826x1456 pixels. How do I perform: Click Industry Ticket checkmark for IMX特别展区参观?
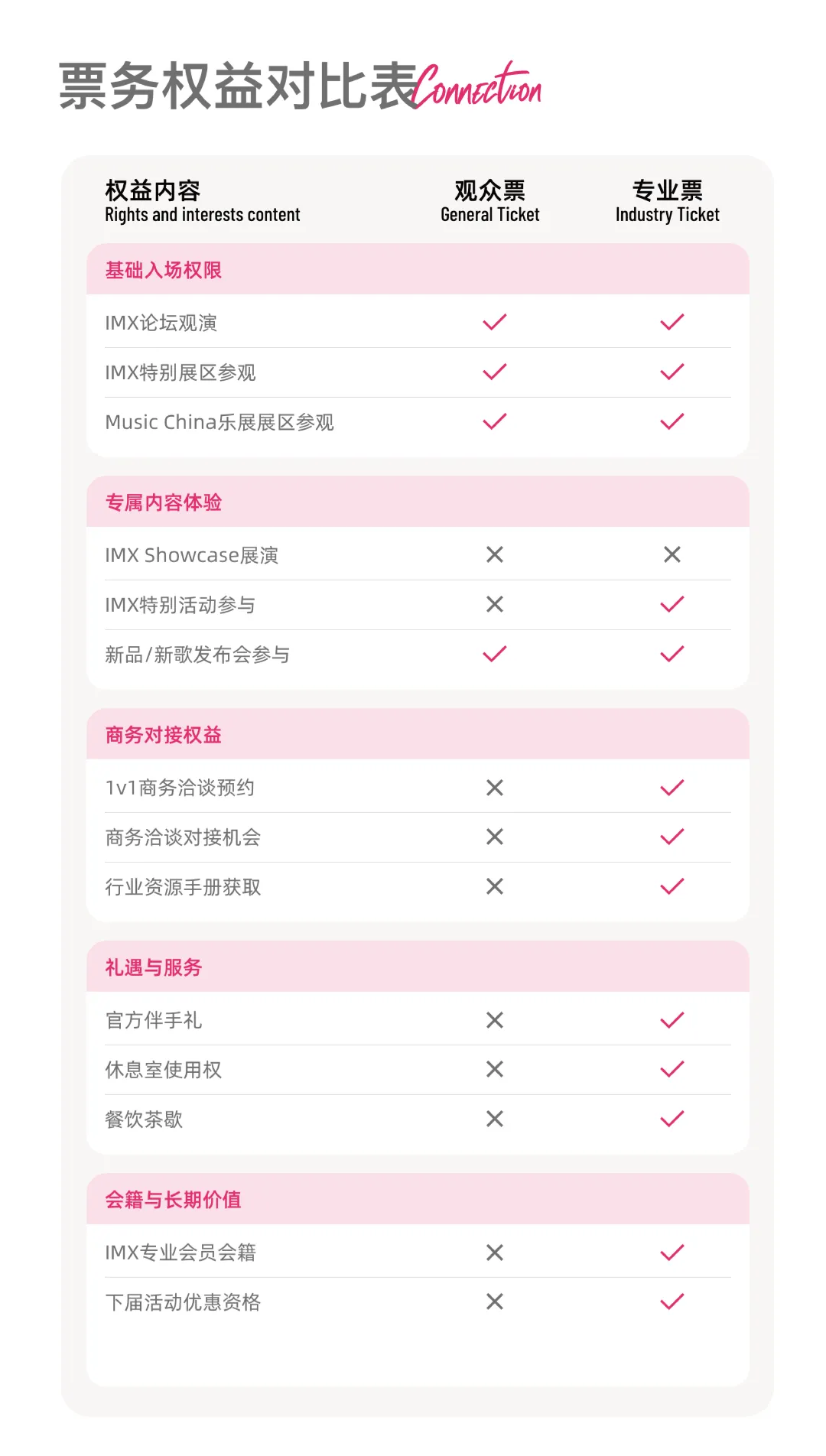(672, 372)
